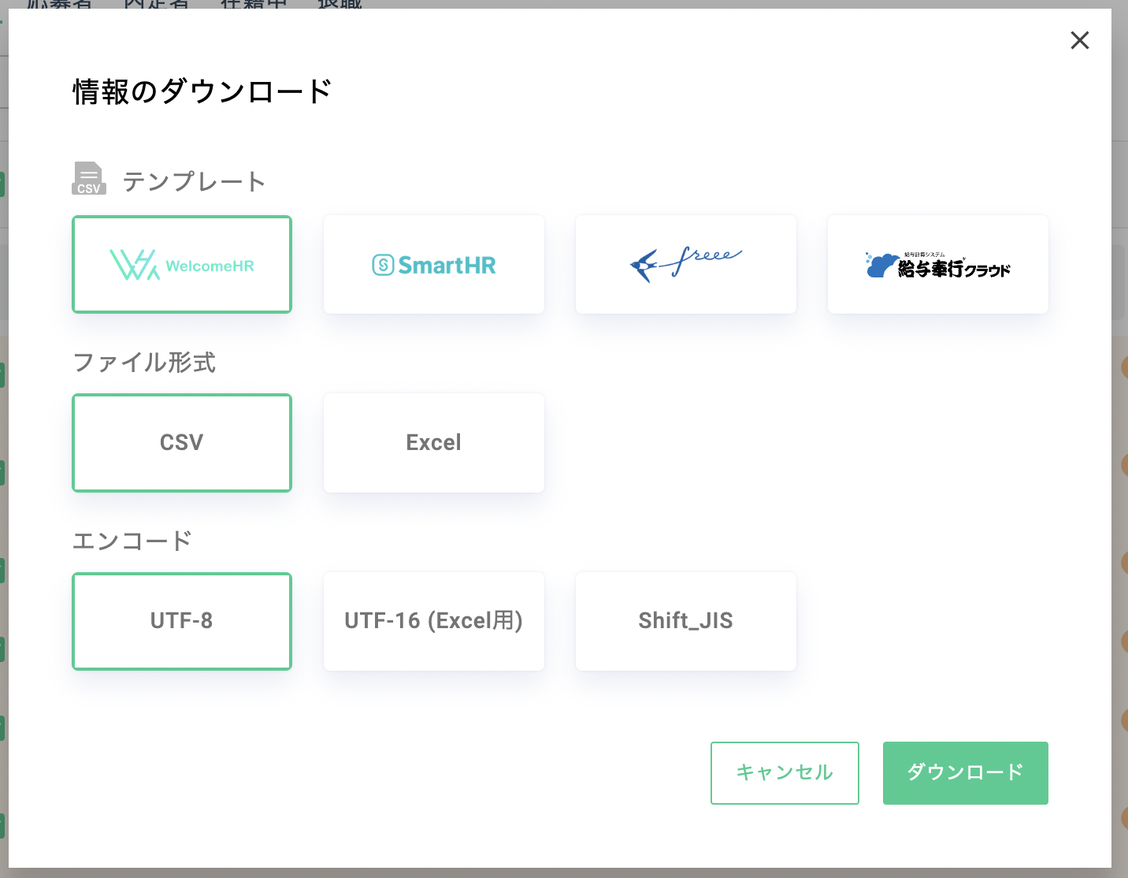Go to the 在籍中 tab
The height and width of the screenshot is (878, 1128).
253,4
